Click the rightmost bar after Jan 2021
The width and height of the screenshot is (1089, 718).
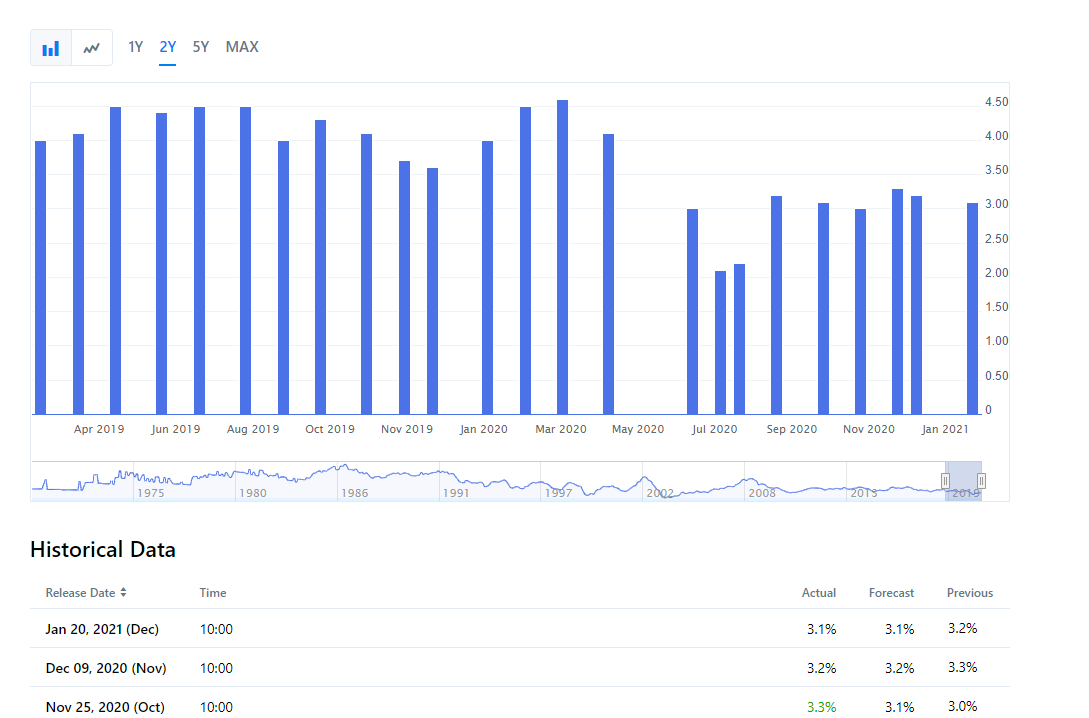(972, 308)
